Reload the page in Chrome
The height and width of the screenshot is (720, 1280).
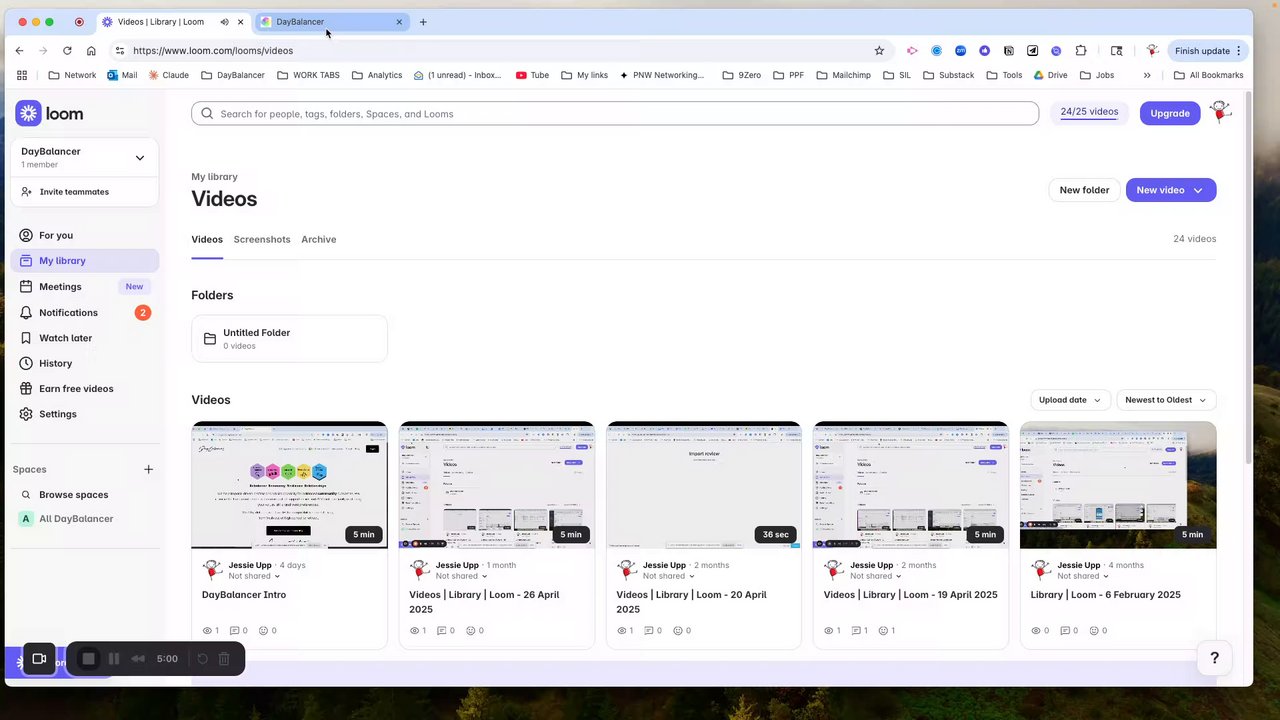pyautogui.click(x=67, y=50)
